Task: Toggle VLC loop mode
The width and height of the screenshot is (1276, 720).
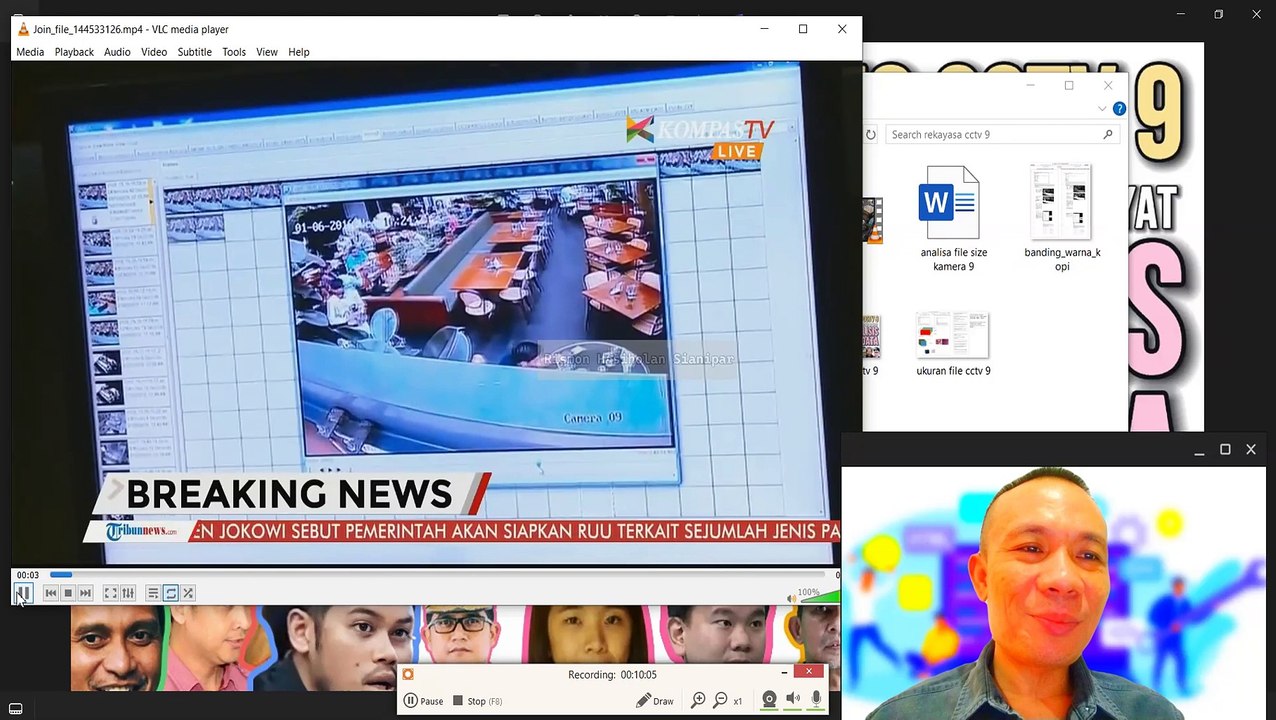Action: (171, 593)
